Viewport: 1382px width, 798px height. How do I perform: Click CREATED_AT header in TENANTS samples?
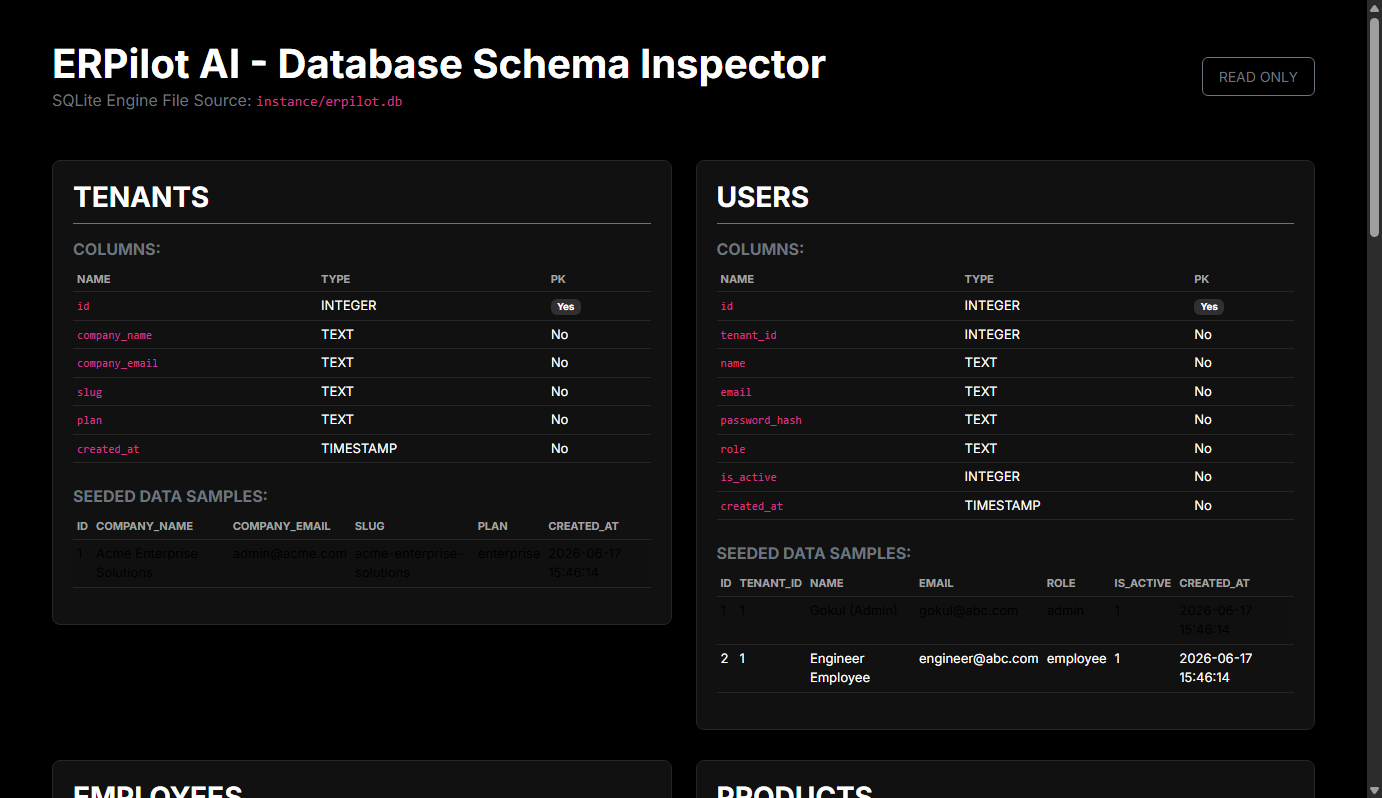[583, 526]
